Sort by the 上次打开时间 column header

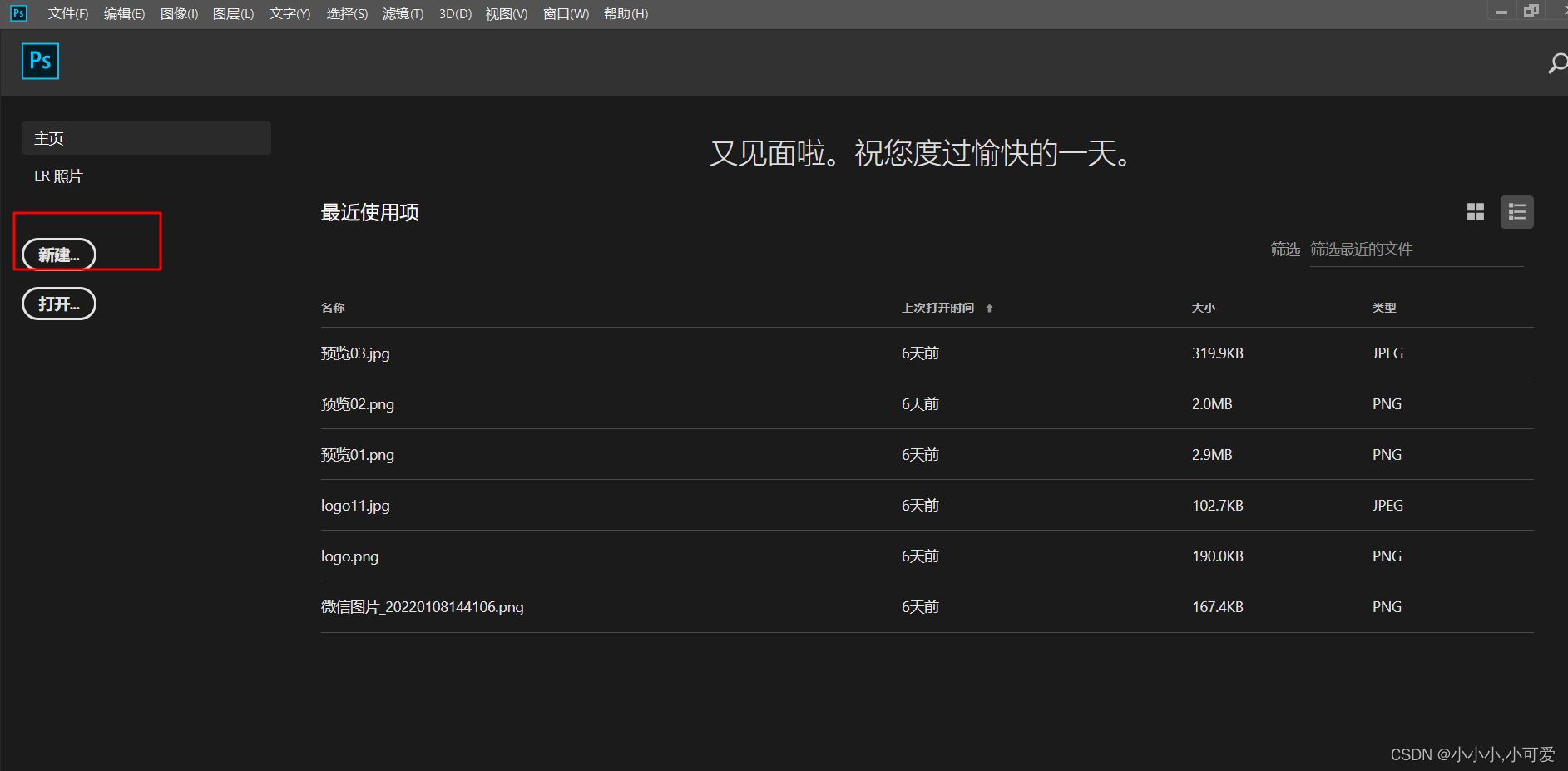point(937,308)
